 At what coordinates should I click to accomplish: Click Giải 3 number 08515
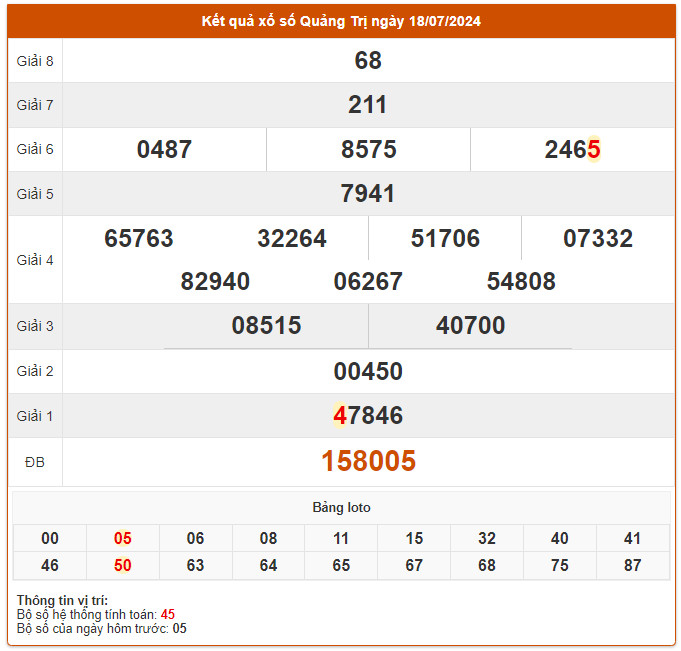266,326
